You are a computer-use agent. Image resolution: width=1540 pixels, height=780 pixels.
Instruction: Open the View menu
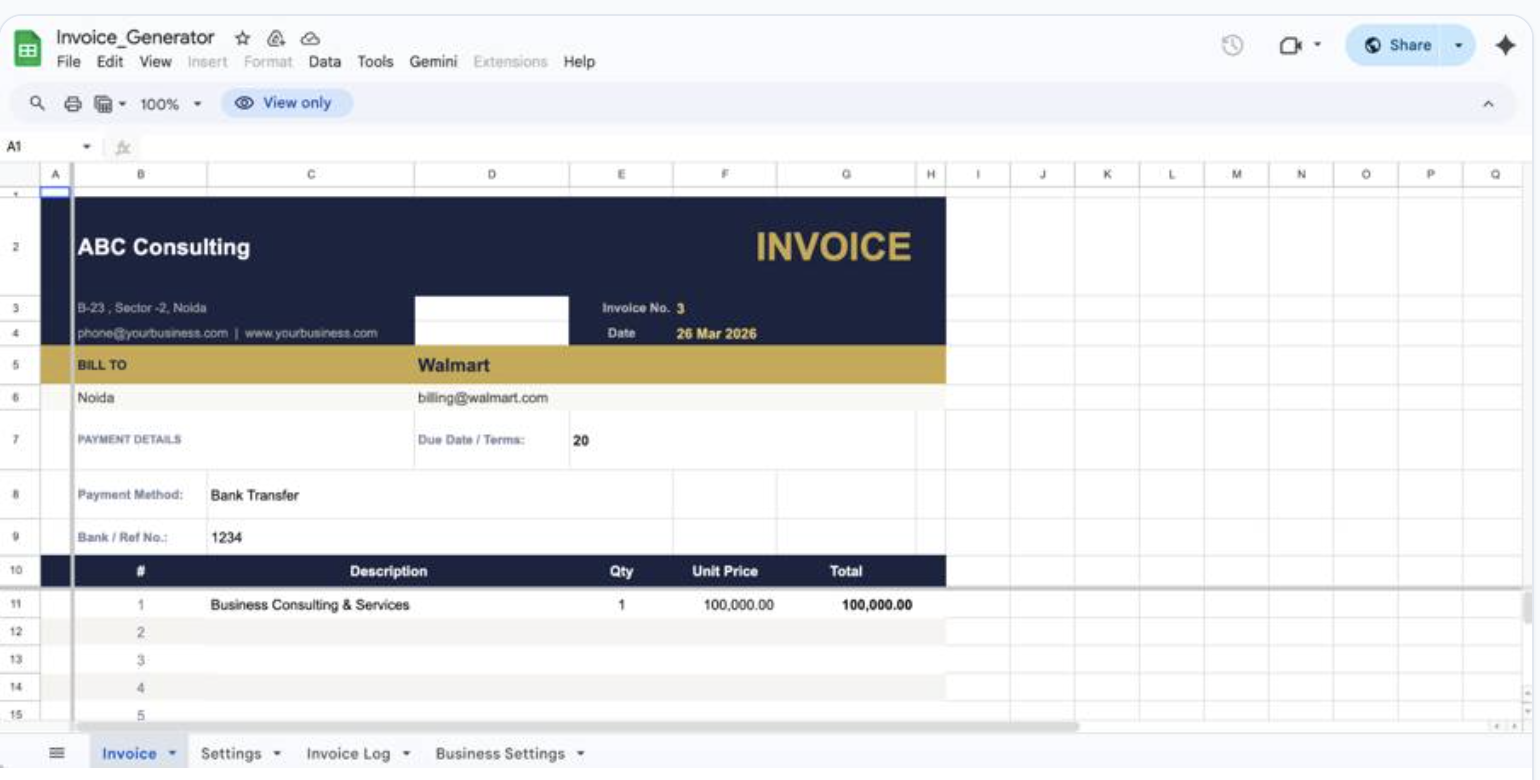click(x=155, y=62)
